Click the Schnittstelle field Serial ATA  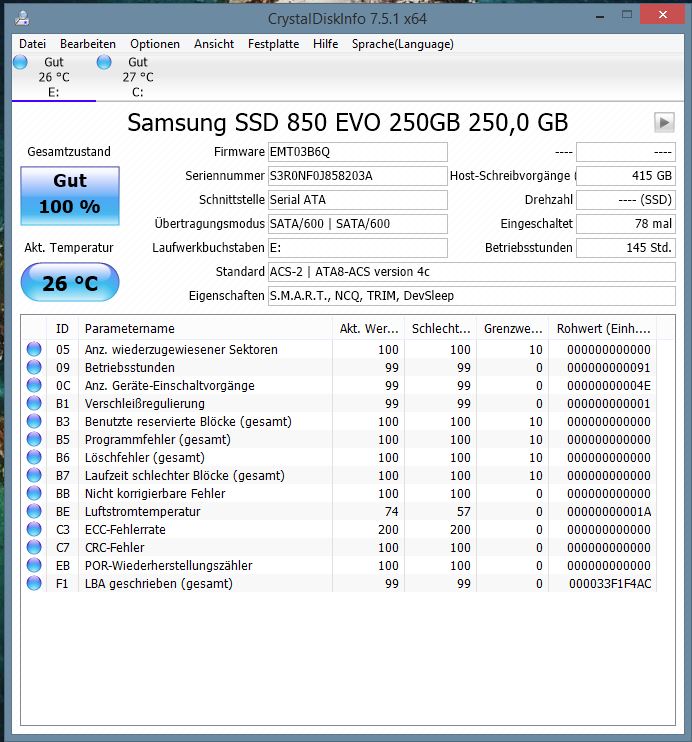357,200
